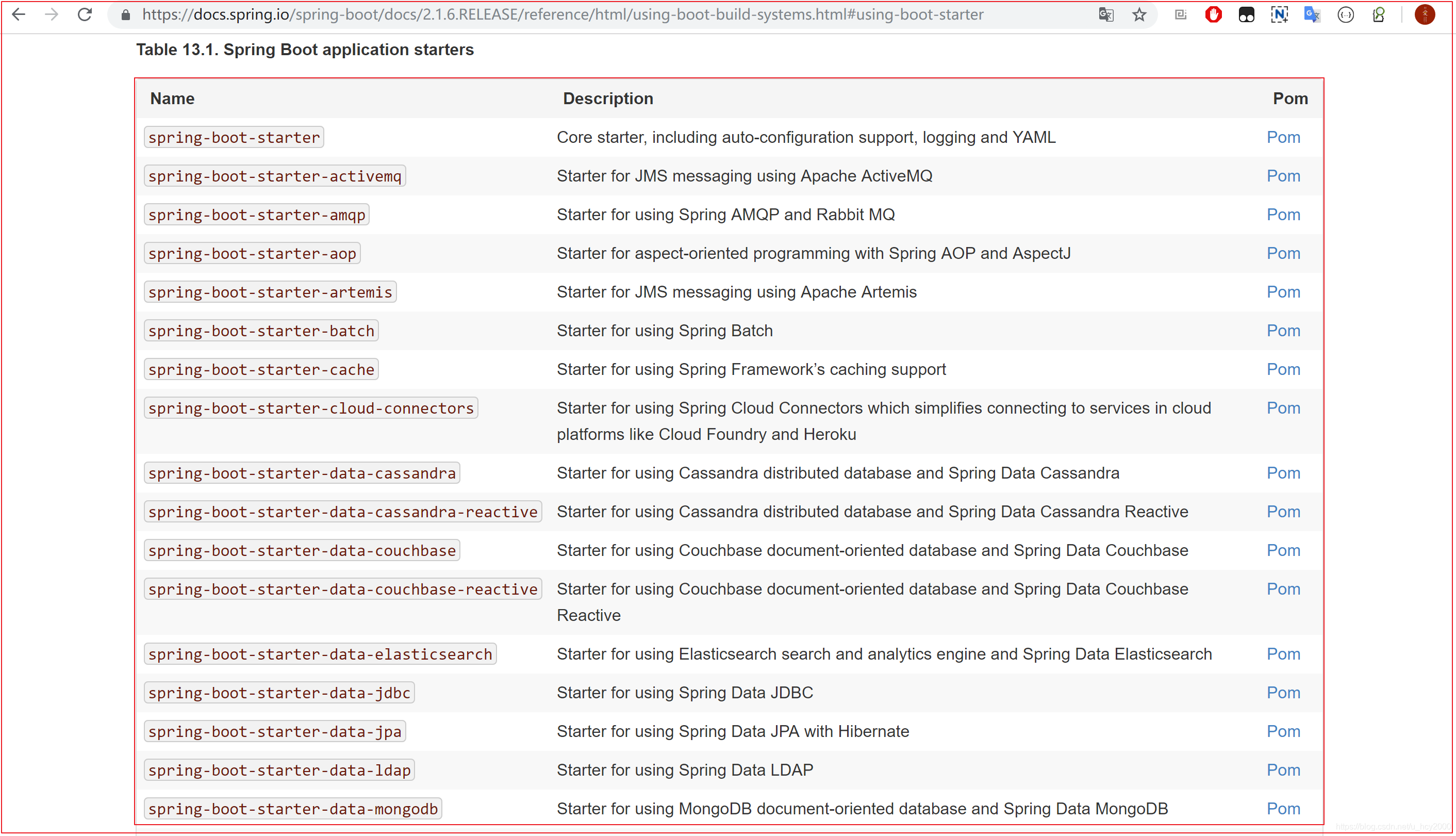
Task: Open translate page icon in address bar
Action: 1106,14
